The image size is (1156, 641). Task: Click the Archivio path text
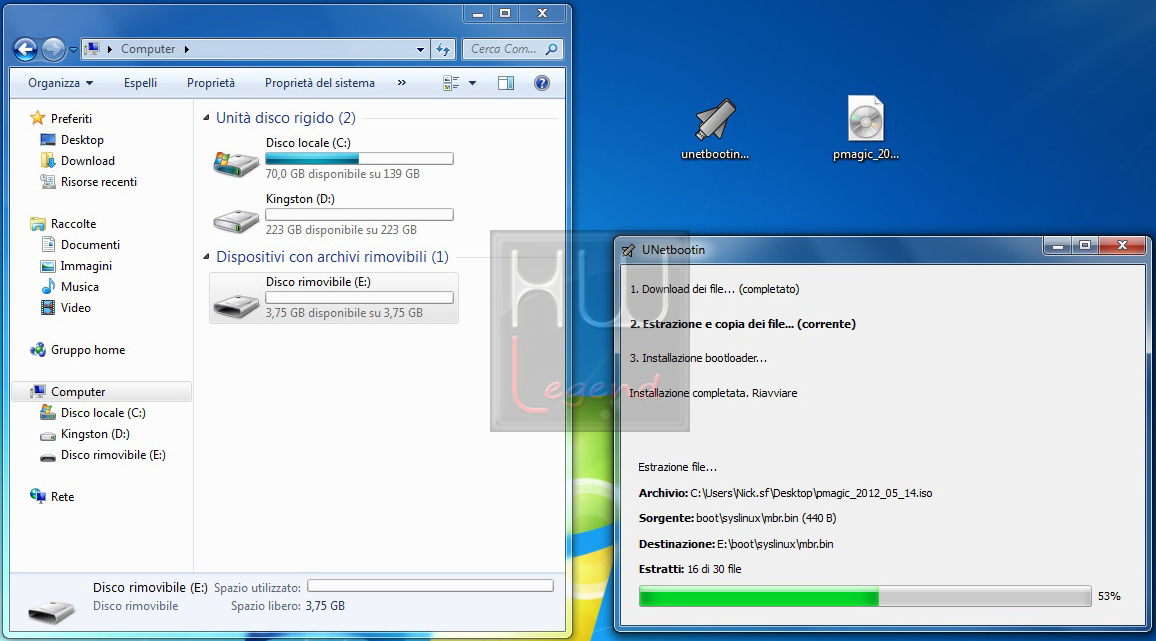click(785, 493)
